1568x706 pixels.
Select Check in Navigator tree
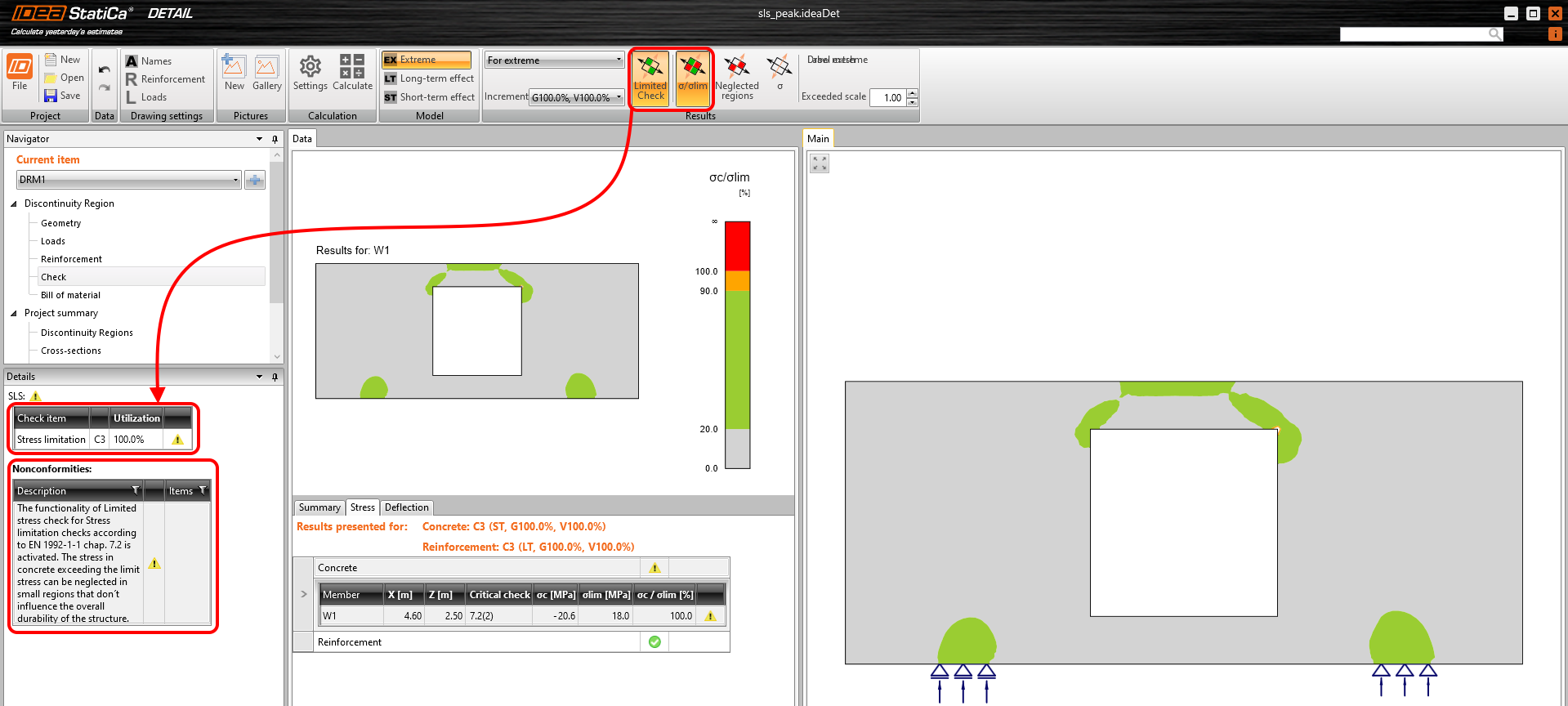tap(151, 277)
